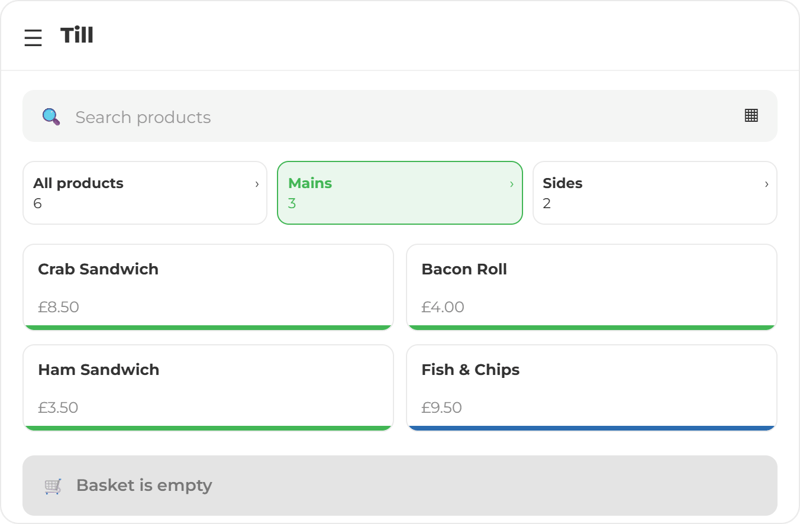Click the green bar under Crab Sandwich
Screen dimensions: 800x524
coord(208,328)
